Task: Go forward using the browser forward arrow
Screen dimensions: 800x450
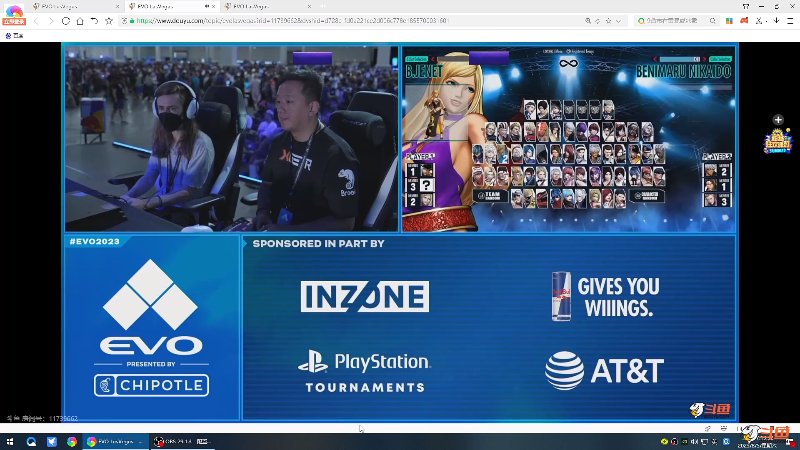Action: point(51,21)
